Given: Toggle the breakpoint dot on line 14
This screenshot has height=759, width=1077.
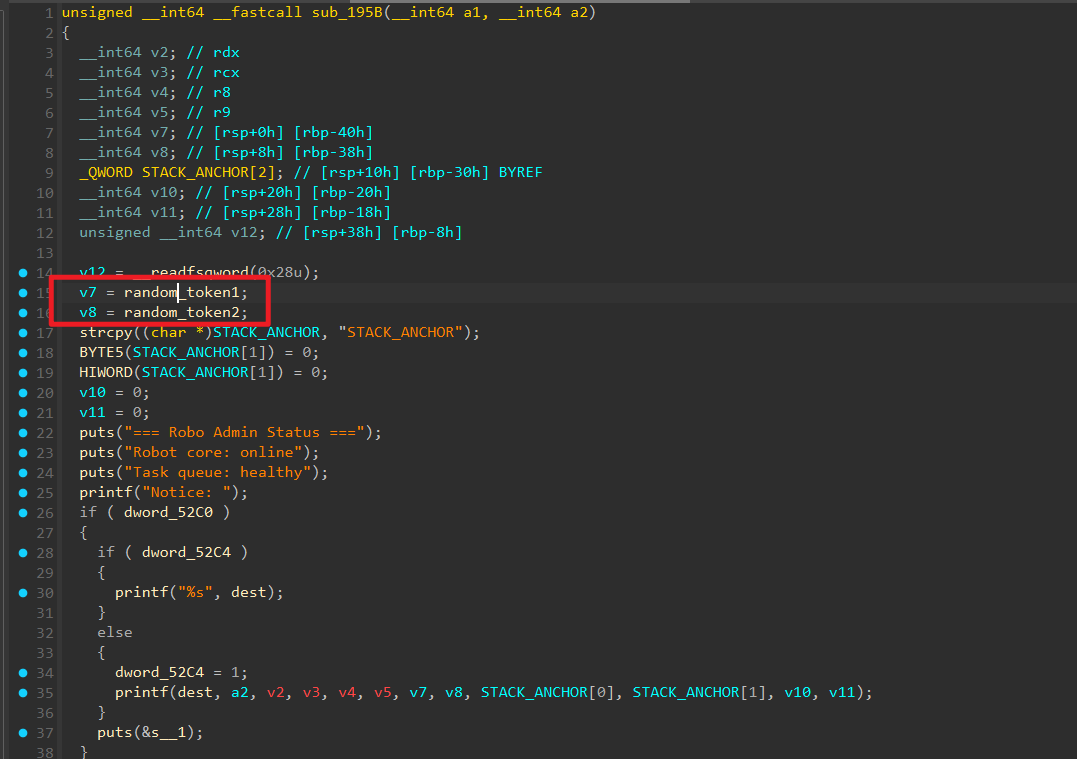Looking at the screenshot, I should [x=22, y=272].
